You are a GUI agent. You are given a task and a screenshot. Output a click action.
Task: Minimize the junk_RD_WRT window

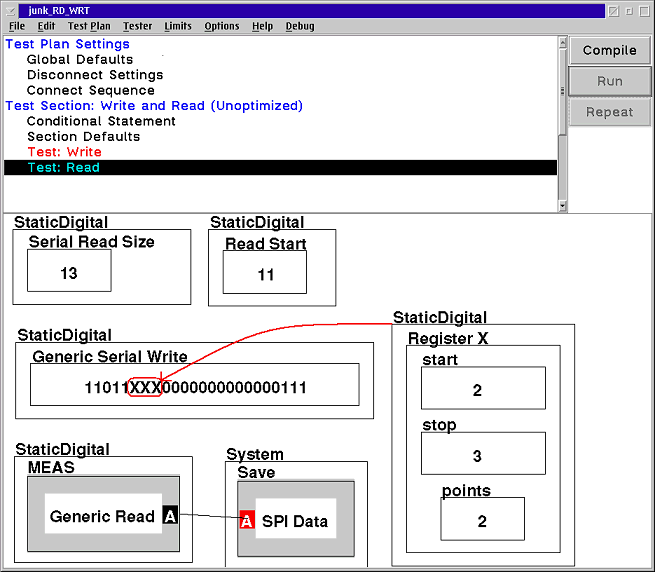coord(629,11)
